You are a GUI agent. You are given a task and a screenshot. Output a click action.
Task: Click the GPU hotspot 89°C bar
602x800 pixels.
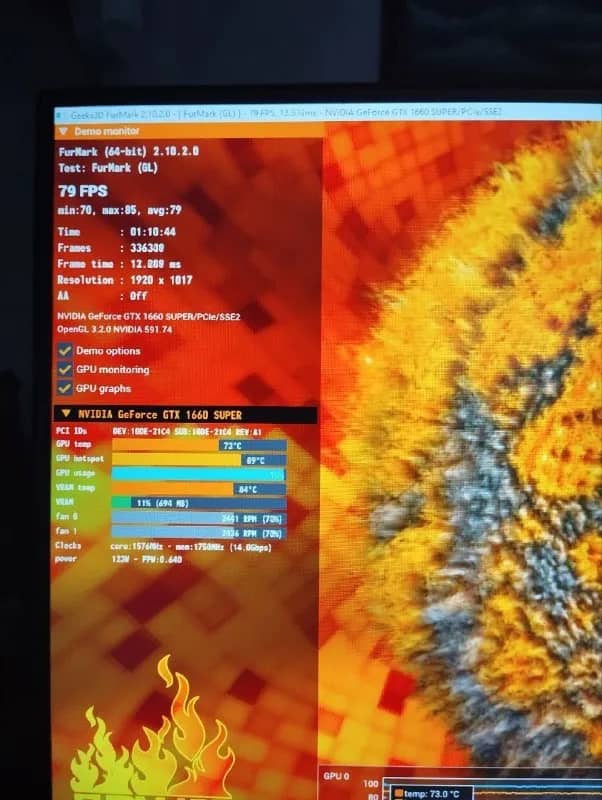click(x=199, y=460)
